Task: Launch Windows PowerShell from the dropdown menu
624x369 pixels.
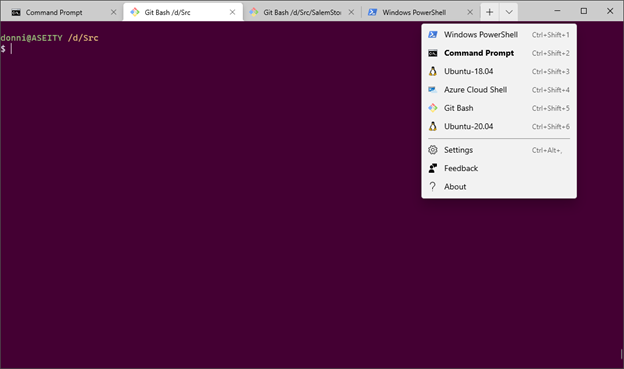Action: click(499, 35)
